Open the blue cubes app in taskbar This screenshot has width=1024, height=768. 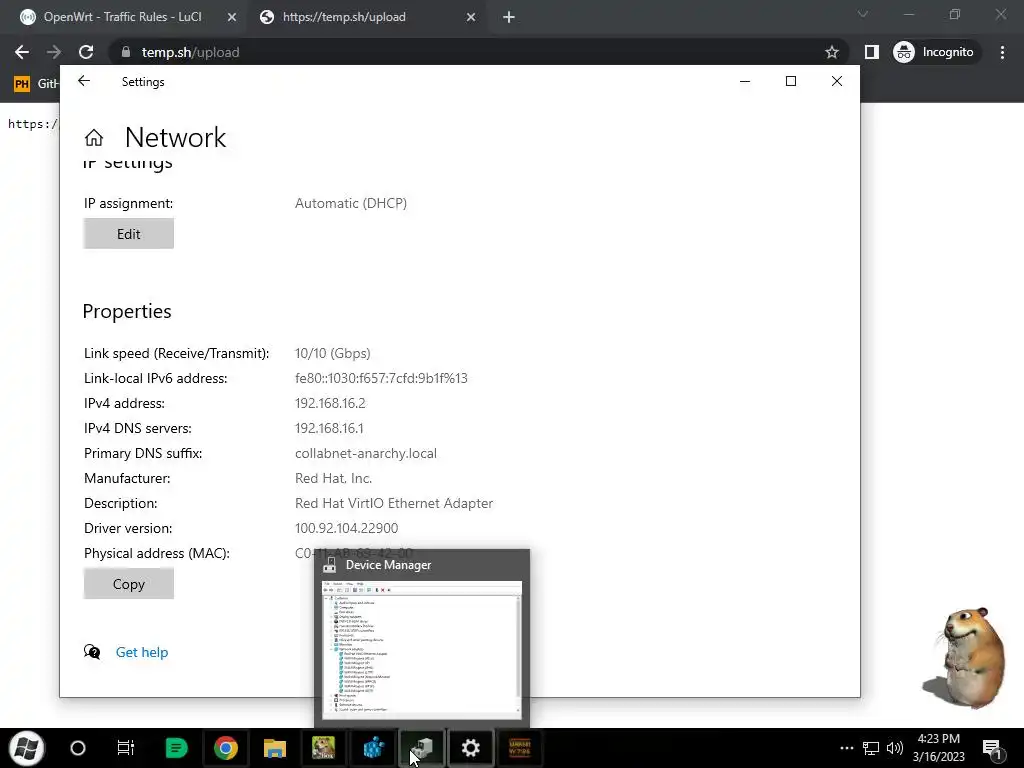point(374,748)
